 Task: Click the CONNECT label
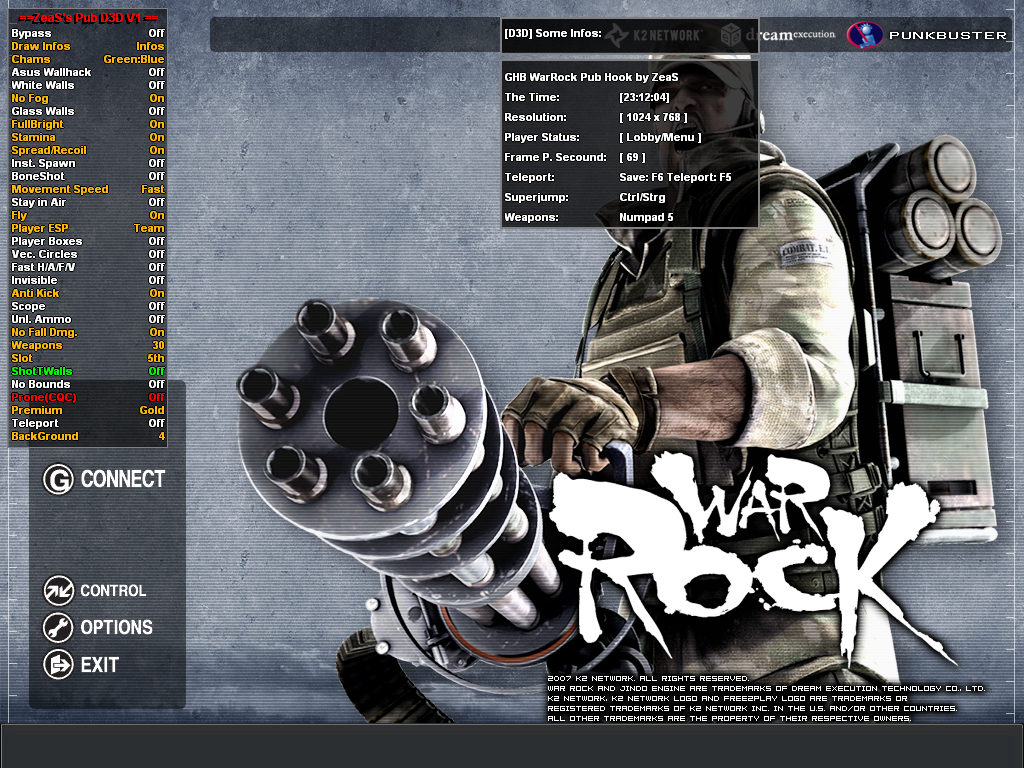click(x=123, y=479)
